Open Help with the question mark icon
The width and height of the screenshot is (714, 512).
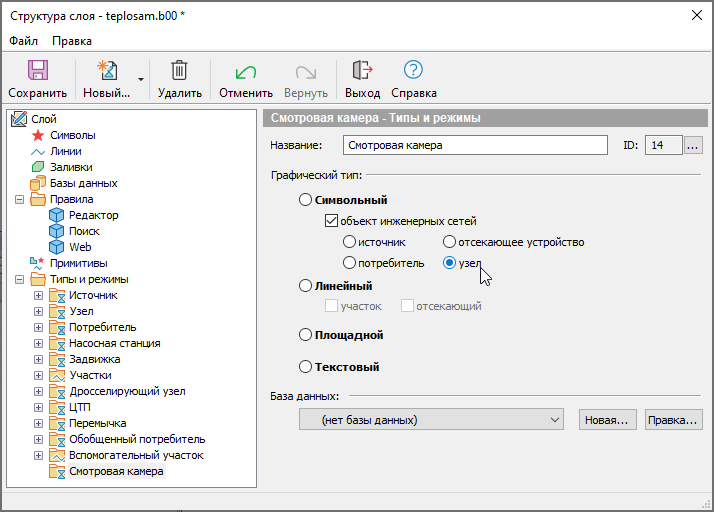[413, 71]
